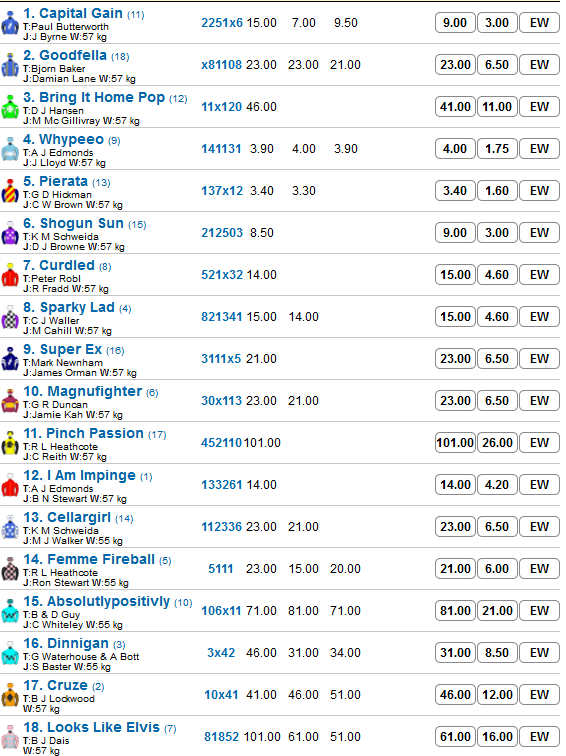The height and width of the screenshot is (756, 566).
Task: Click Pierata's red and yellow striped silks icon
Action: tap(10, 191)
